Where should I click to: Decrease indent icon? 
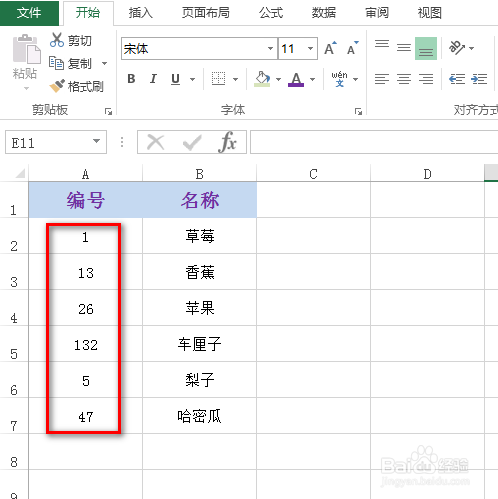(x=457, y=79)
